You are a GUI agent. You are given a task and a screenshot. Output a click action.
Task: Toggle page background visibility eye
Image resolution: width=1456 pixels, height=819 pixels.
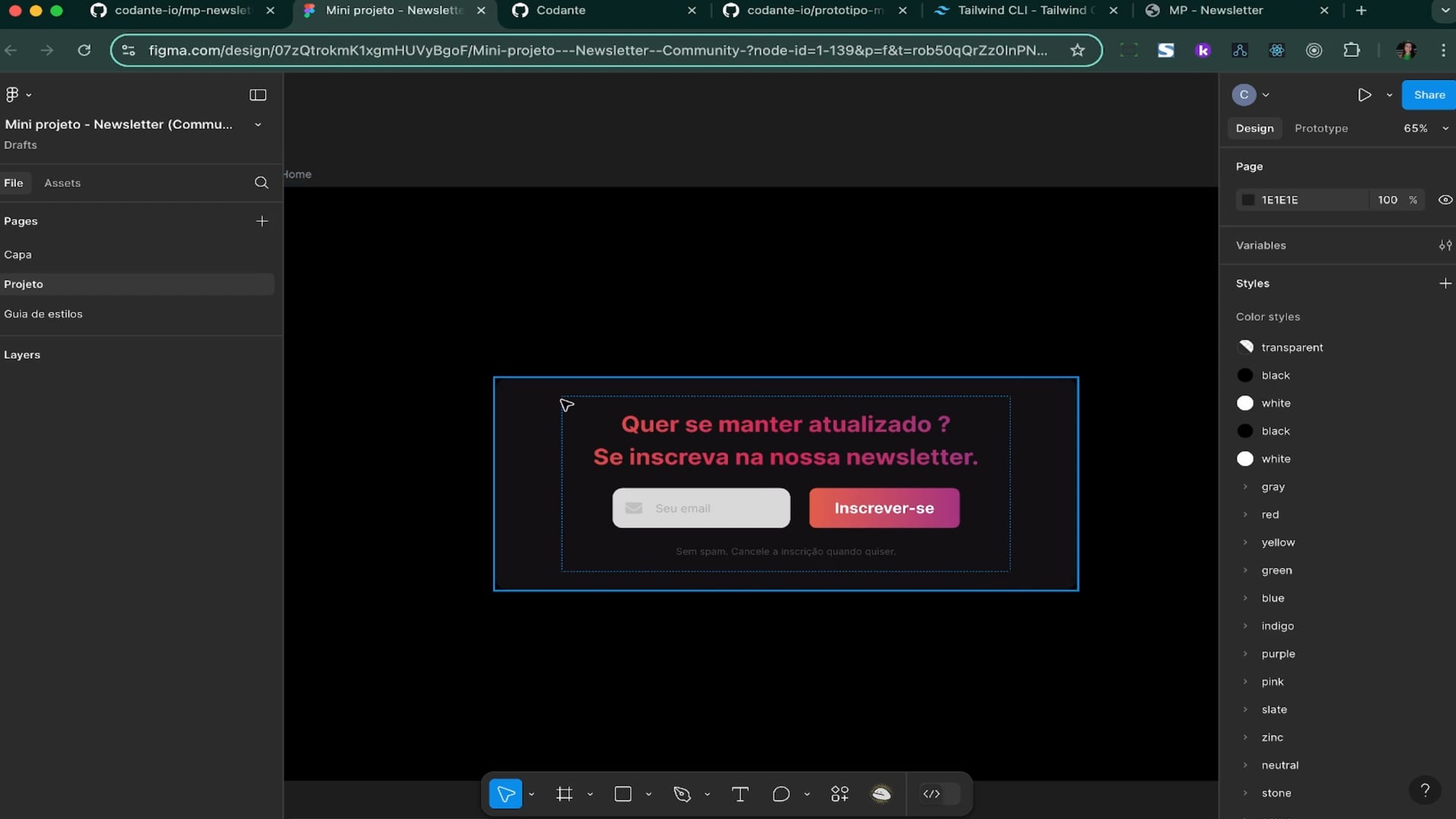(x=1445, y=200)
